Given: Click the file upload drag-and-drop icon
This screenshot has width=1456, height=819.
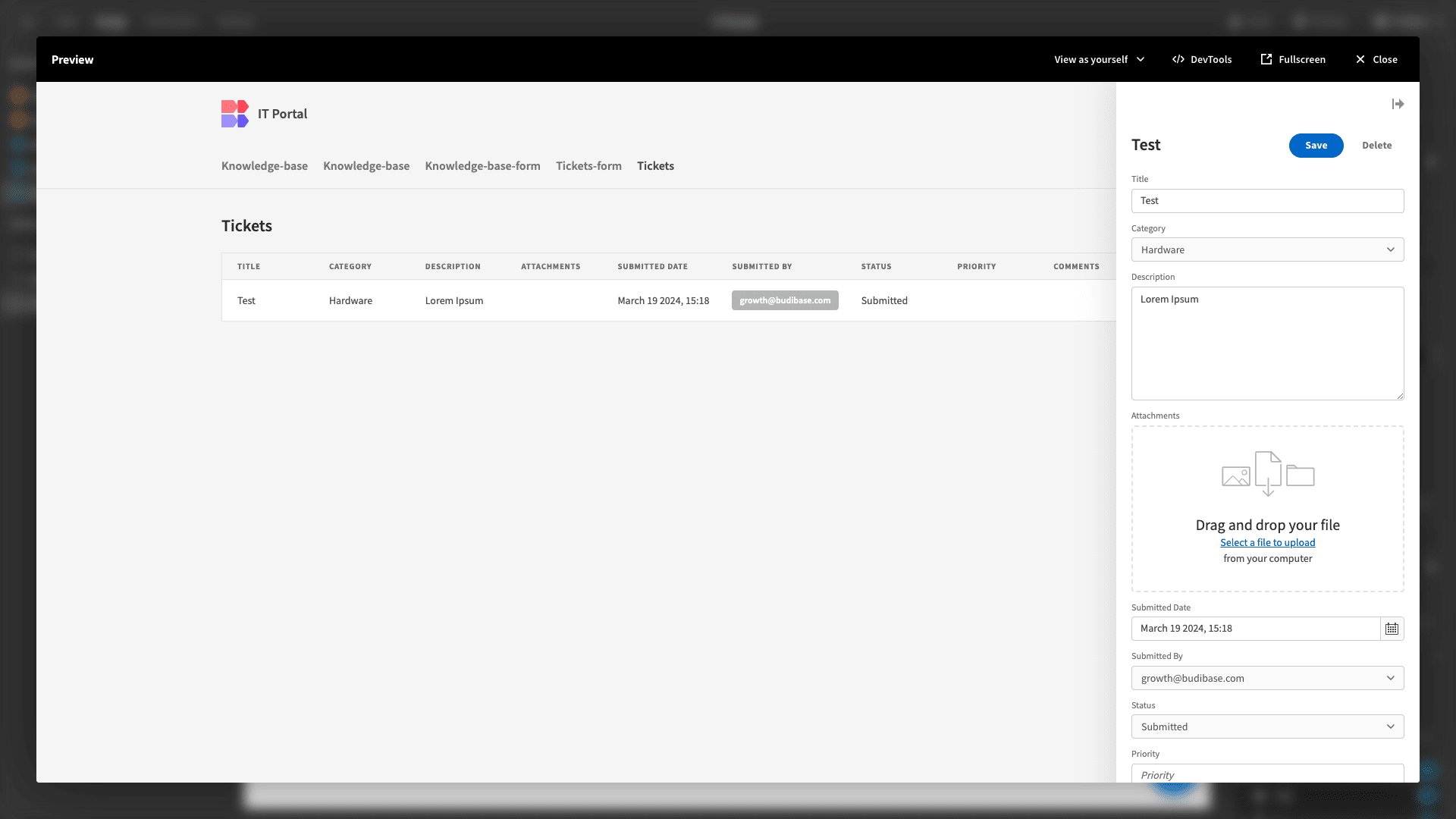Looking at the screenshot, I should click(x=1267, y=475).
